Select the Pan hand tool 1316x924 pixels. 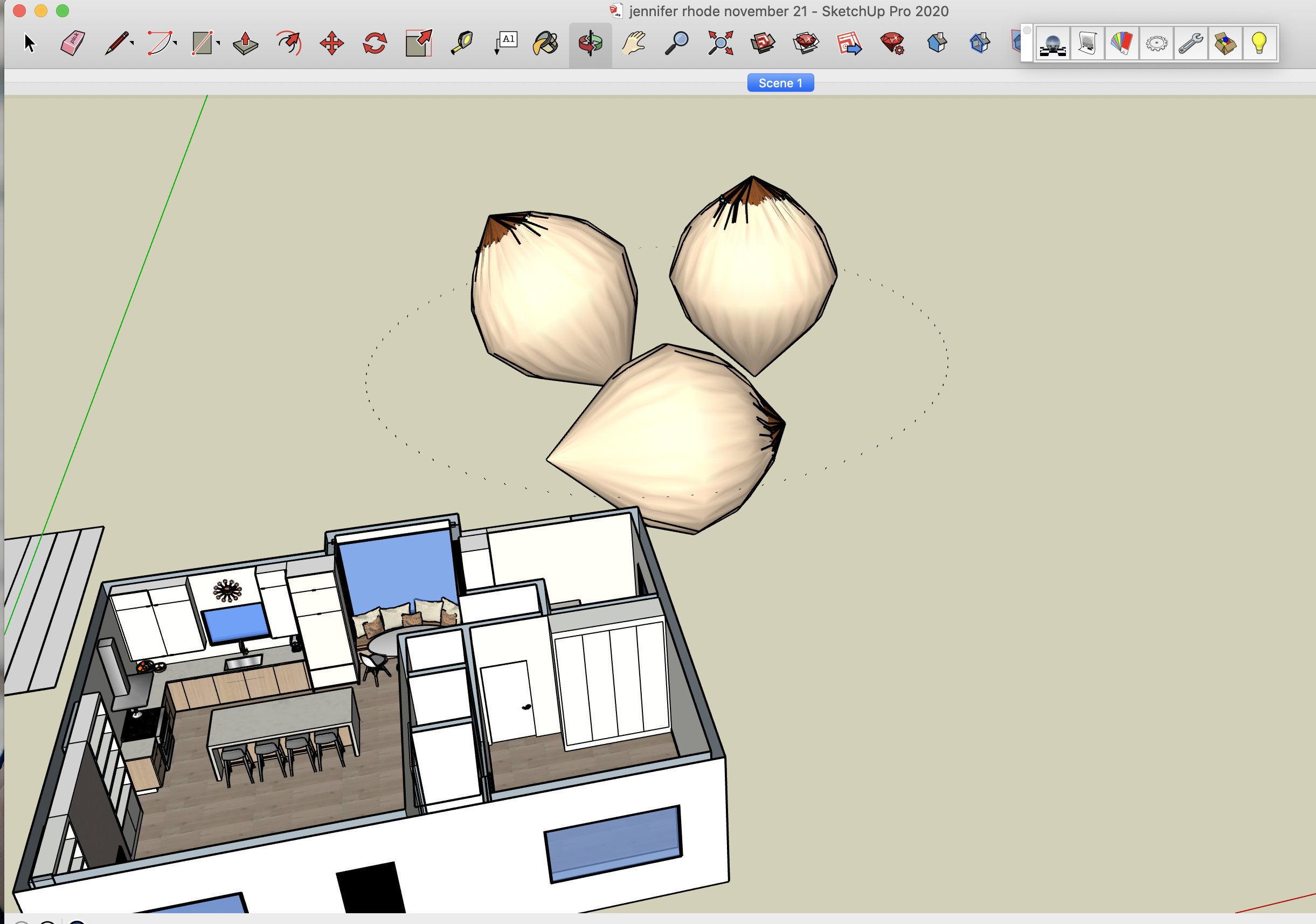tap(634, 43)
